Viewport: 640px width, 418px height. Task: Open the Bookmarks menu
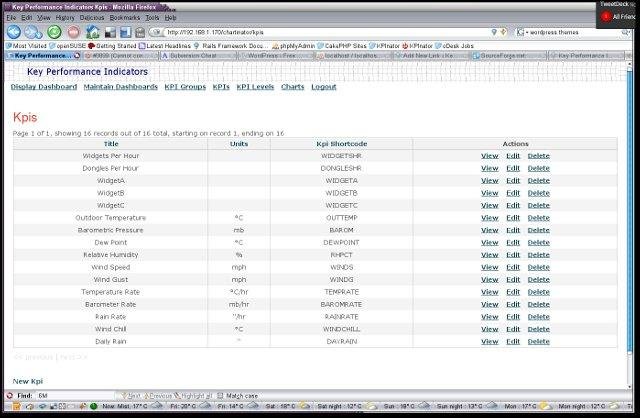coord(124,18)
